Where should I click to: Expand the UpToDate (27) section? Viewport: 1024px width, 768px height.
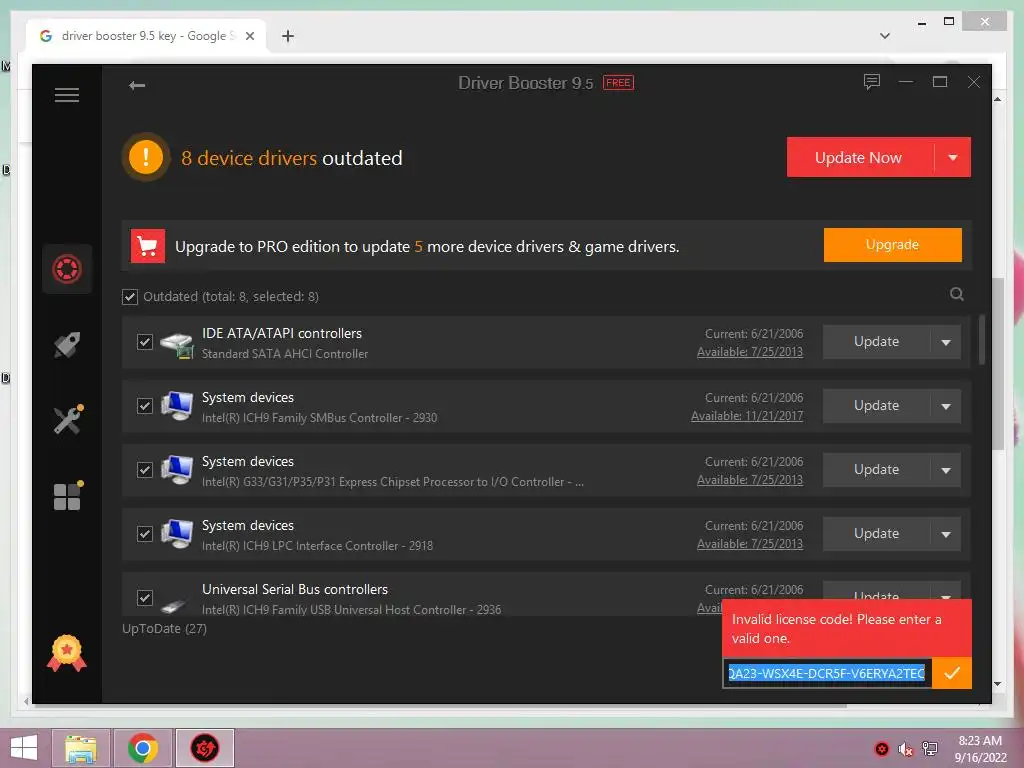[x=165, y=629]
